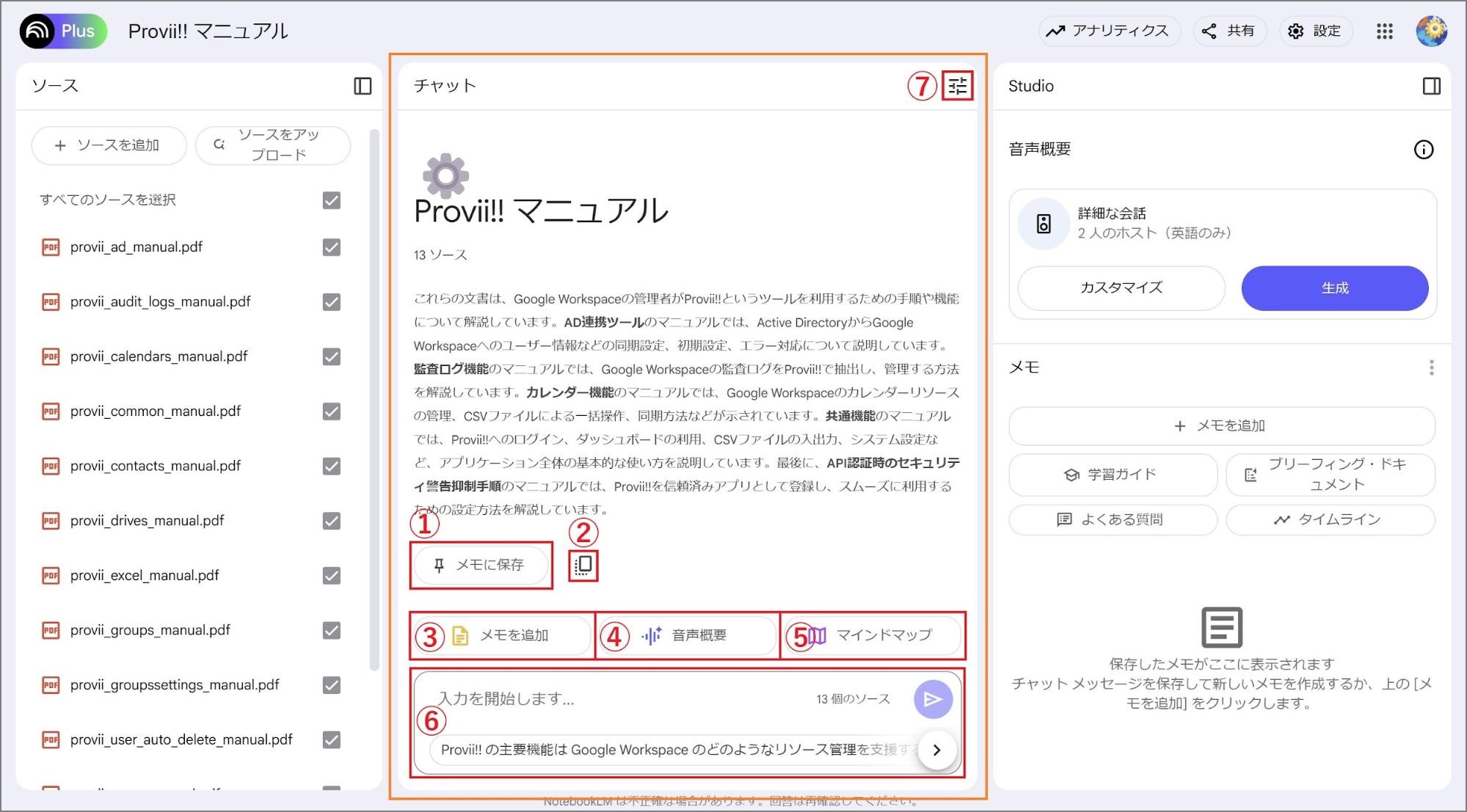
Task: Click the メモを追加 chip in chat
Action: tap(503, 635)
